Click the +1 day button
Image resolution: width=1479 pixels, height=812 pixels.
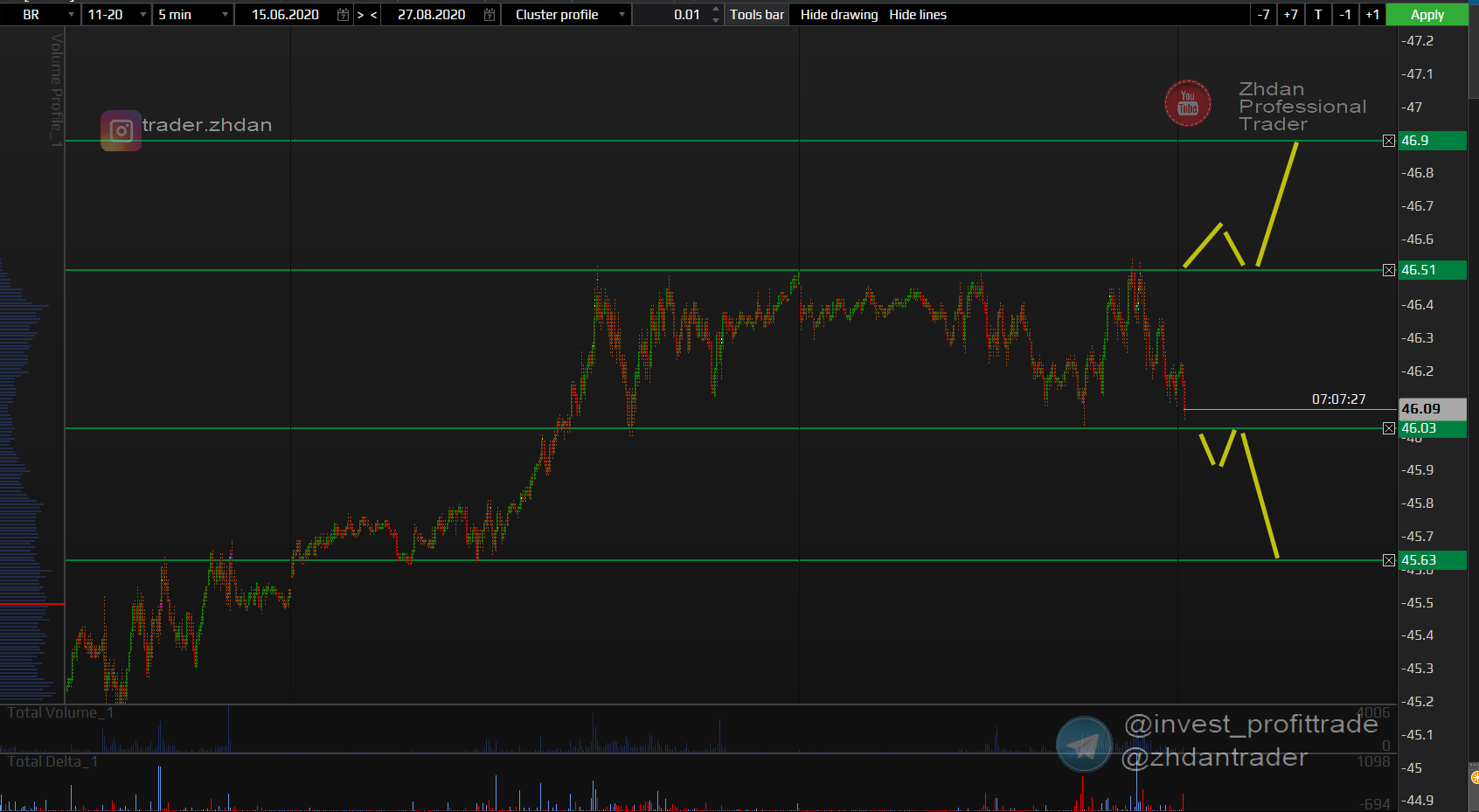(1372, 15)
